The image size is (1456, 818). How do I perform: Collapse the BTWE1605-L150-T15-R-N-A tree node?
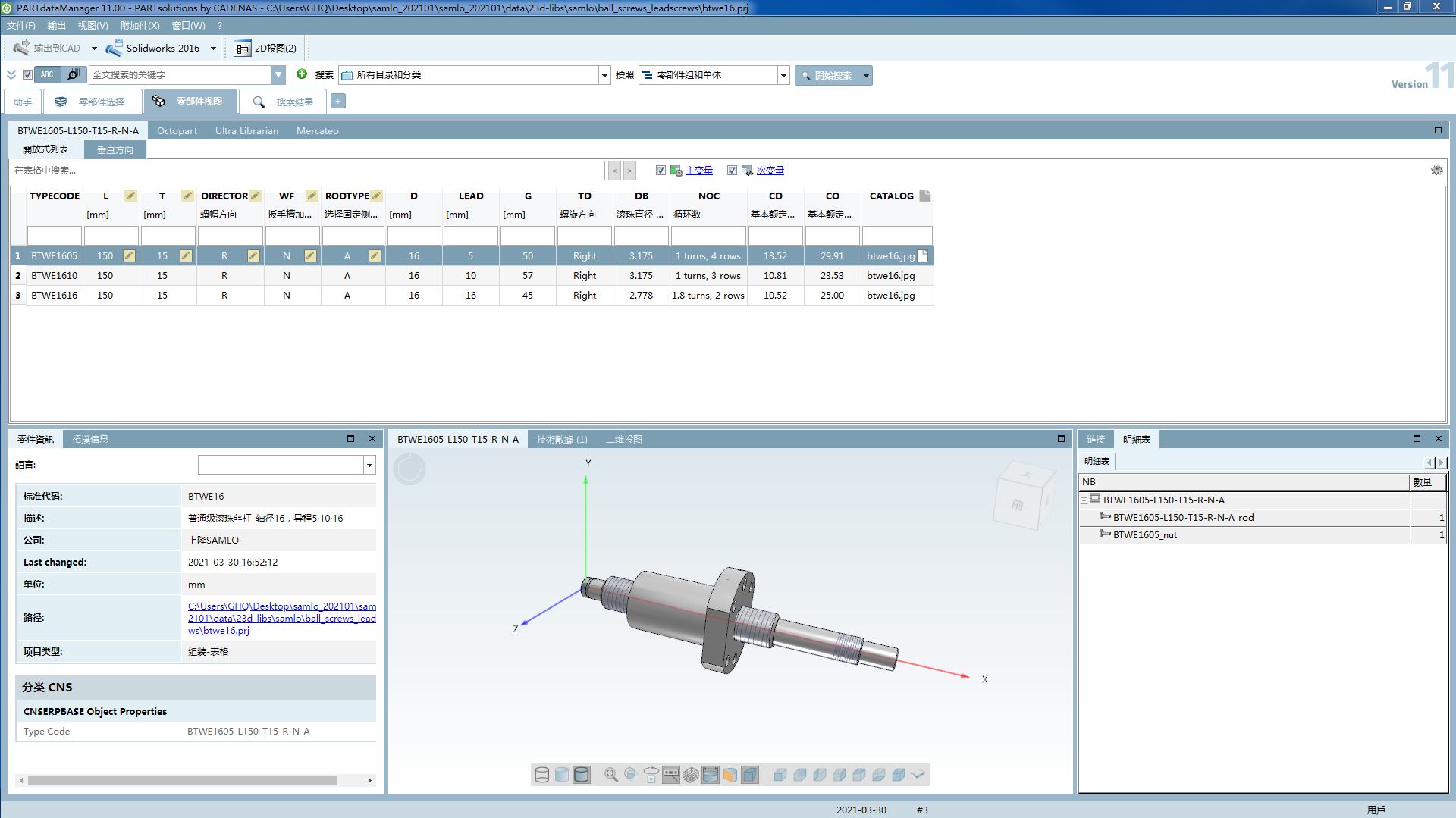click(1084, 500)
